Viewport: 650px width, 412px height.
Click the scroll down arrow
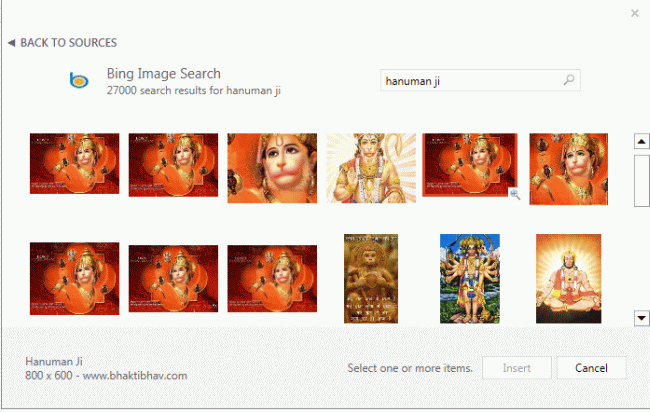click(641, 318)
